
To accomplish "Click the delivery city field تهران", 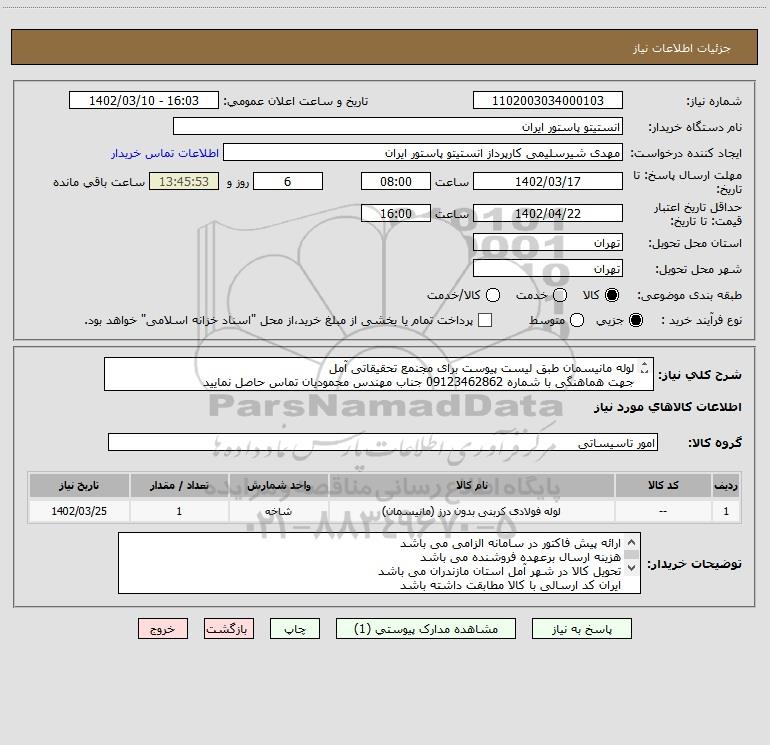I will pos(548,268).
